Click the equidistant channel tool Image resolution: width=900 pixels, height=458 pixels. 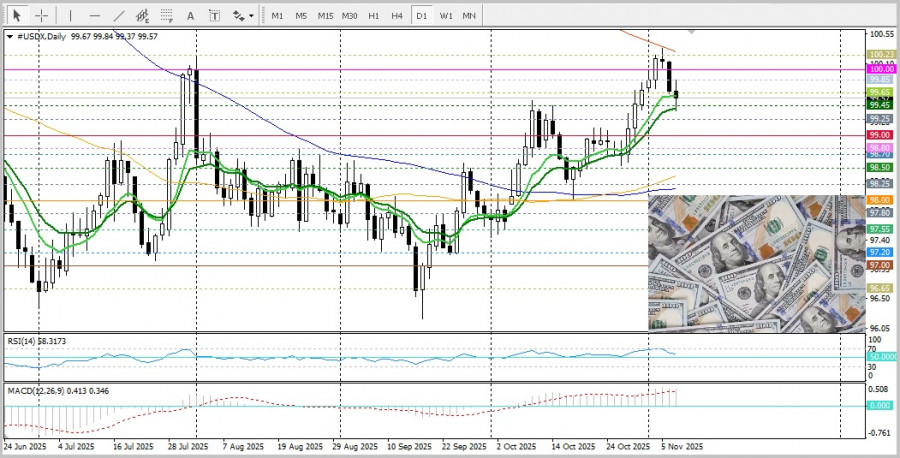pos(144,16)
